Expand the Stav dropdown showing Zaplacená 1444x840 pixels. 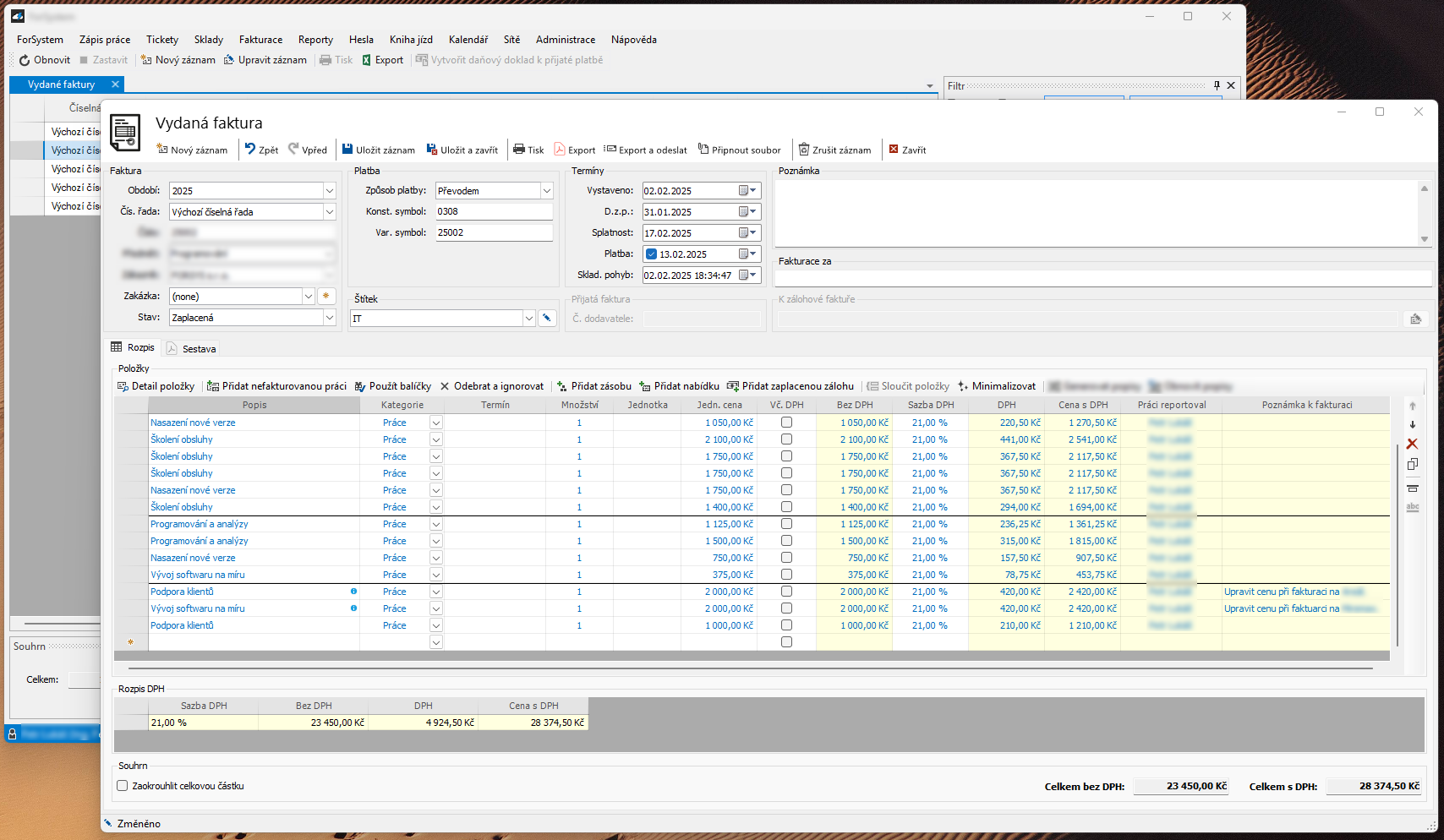point(329,318)
